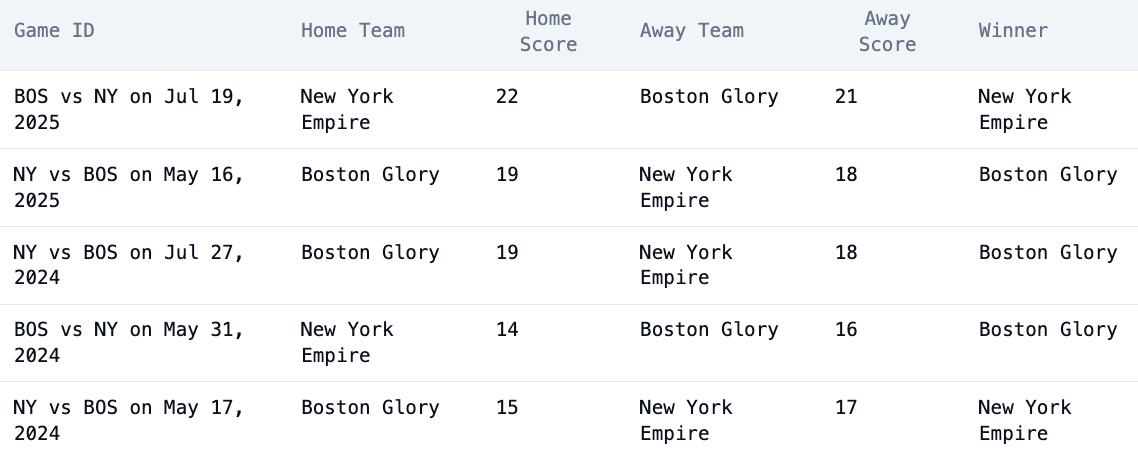Click the Winner column header
Image resolution: width=1138 pixels, height=458 pixels.
(1013, 31)
